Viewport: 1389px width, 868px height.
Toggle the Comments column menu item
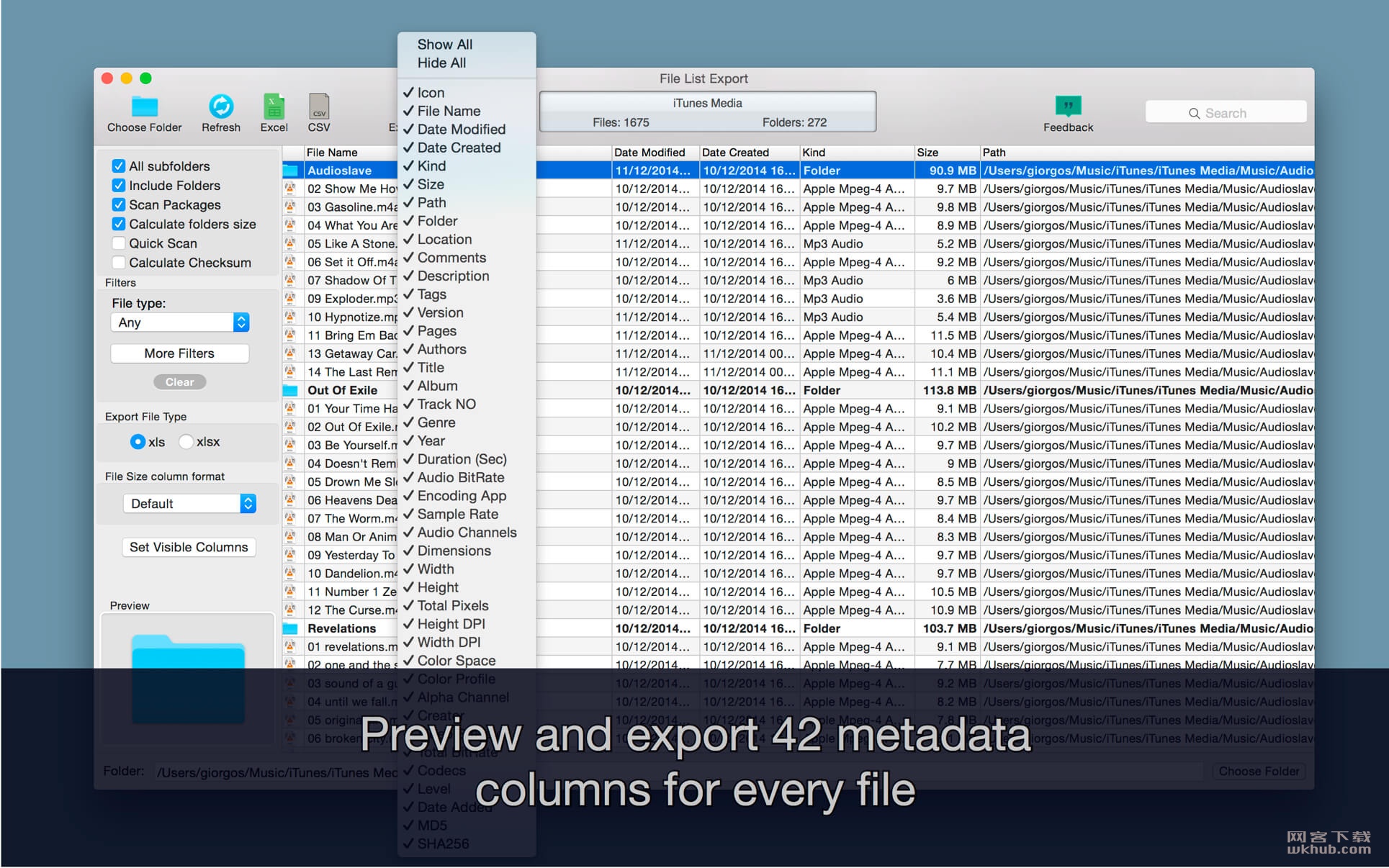point(467,258)
